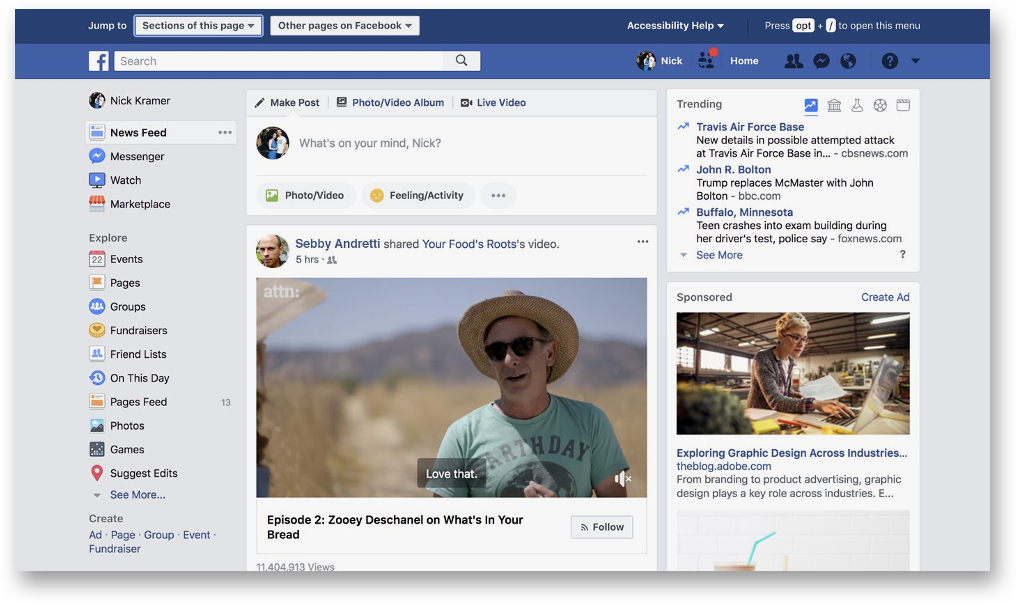Select the Photo/Video Album tab
Image resolution: width=1017 pixels, height=604 pixels.
coord(391,103)
